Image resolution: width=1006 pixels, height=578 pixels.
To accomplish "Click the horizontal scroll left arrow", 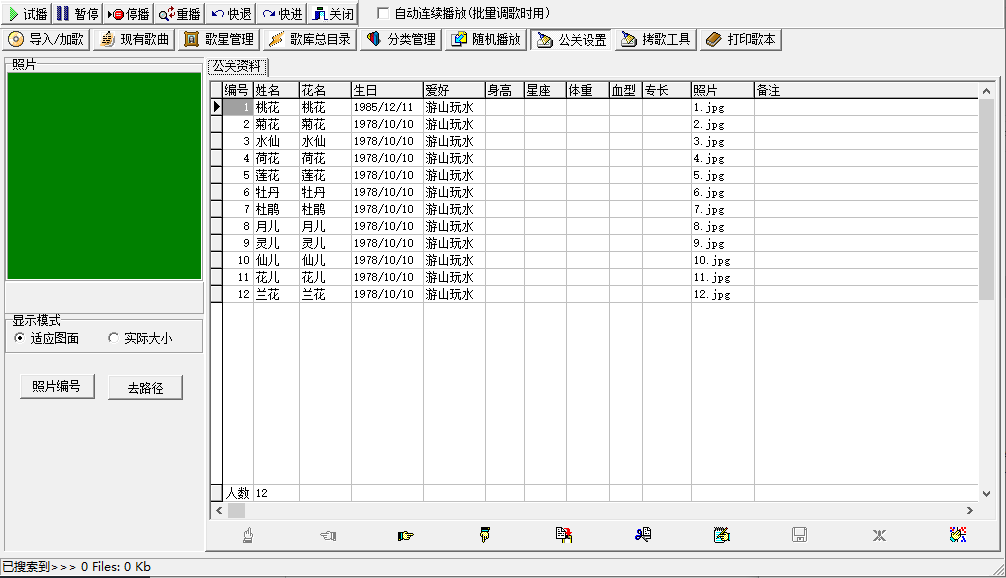I will point(219,511).
